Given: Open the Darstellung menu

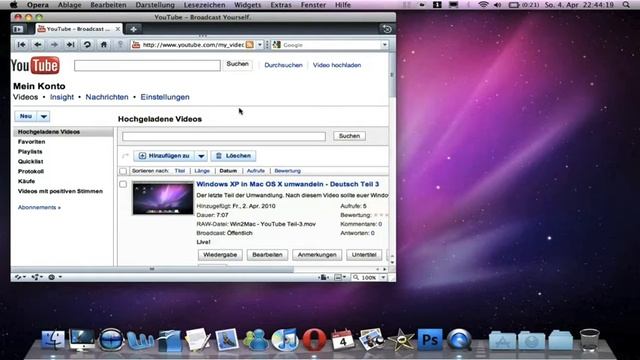Looking at the screenshot, I should pos(155,5).
